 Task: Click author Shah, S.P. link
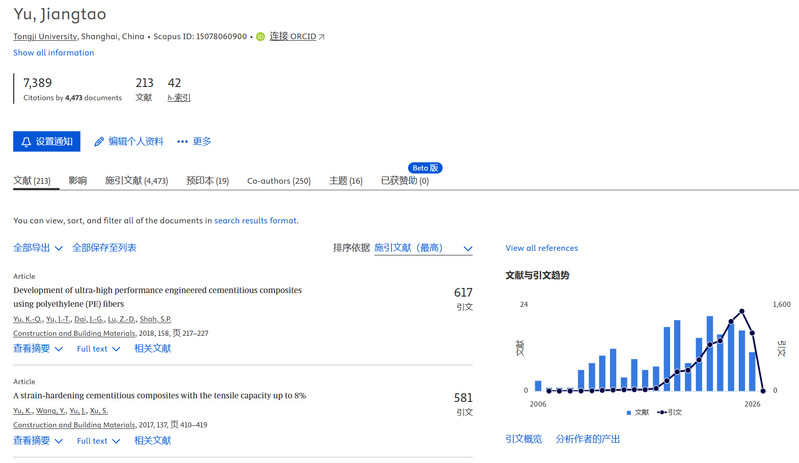[x=155, y=319]
